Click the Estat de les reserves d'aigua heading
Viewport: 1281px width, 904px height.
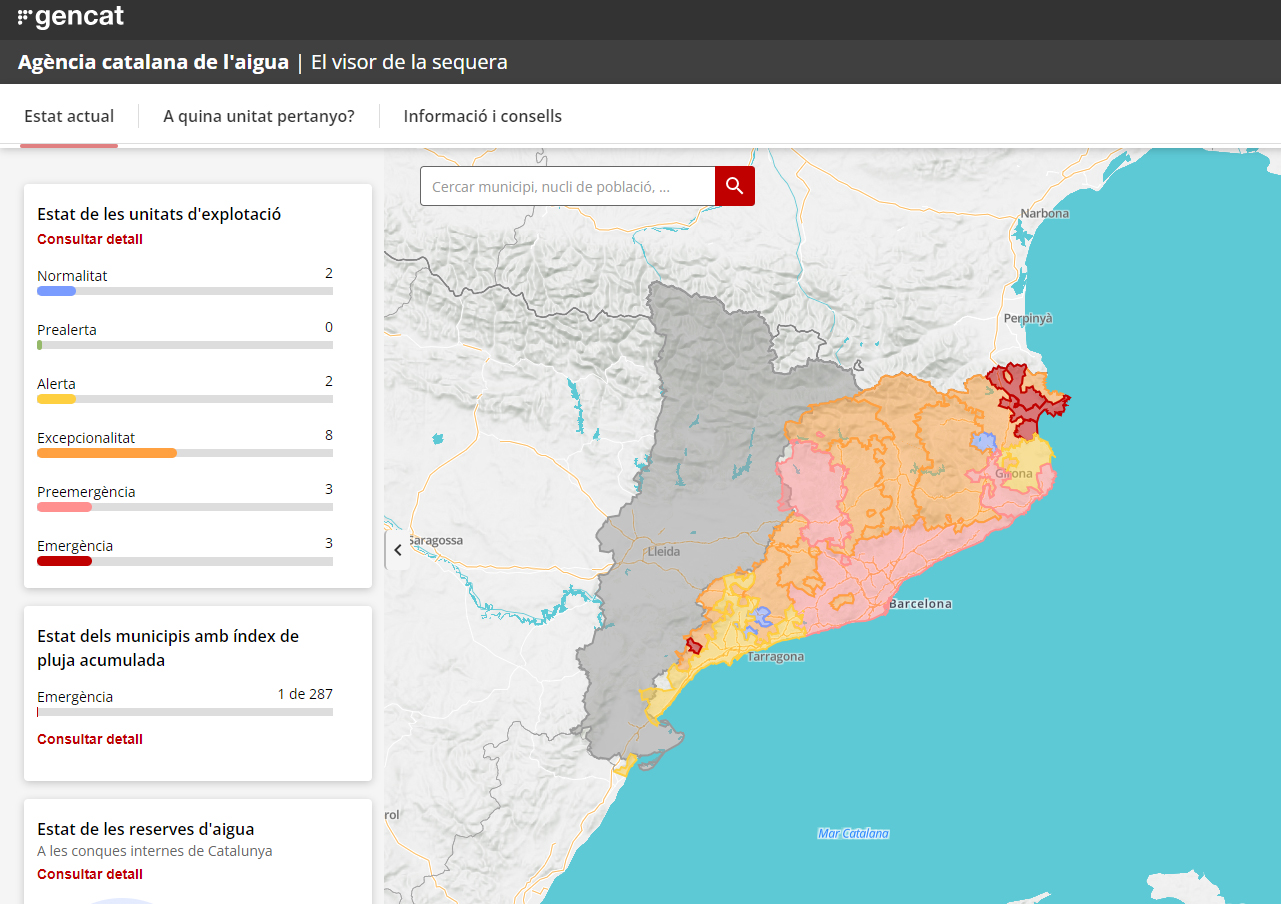pyautogui.click(x=146, y=829)
